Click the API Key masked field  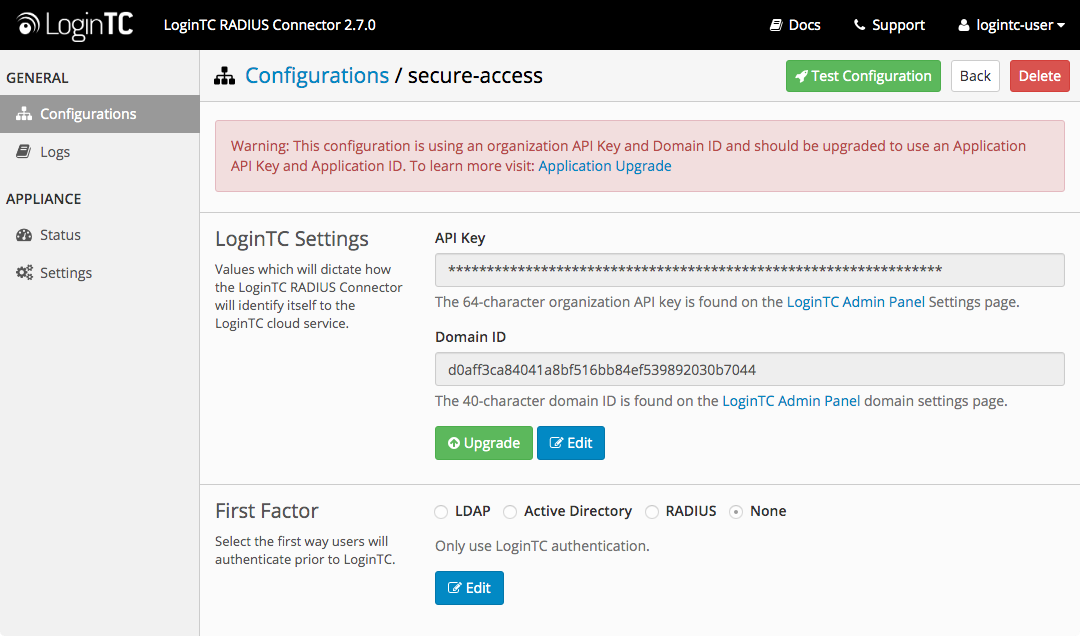pos(749,270)
